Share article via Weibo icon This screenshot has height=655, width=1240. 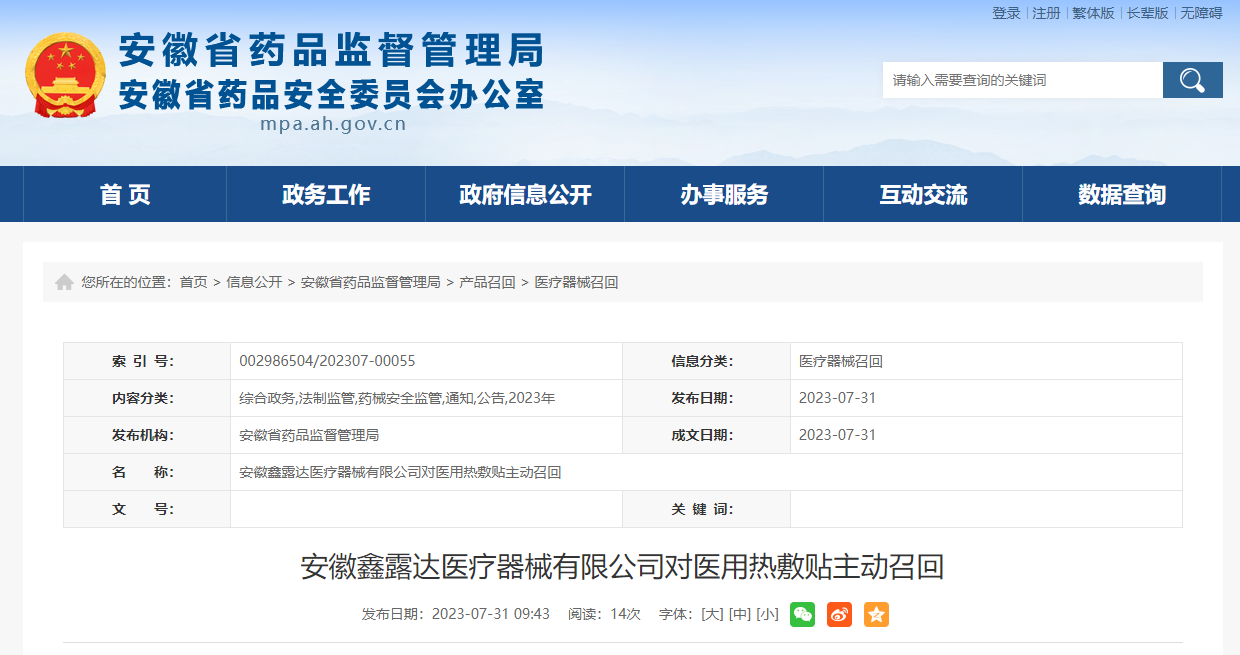(839, 615)
